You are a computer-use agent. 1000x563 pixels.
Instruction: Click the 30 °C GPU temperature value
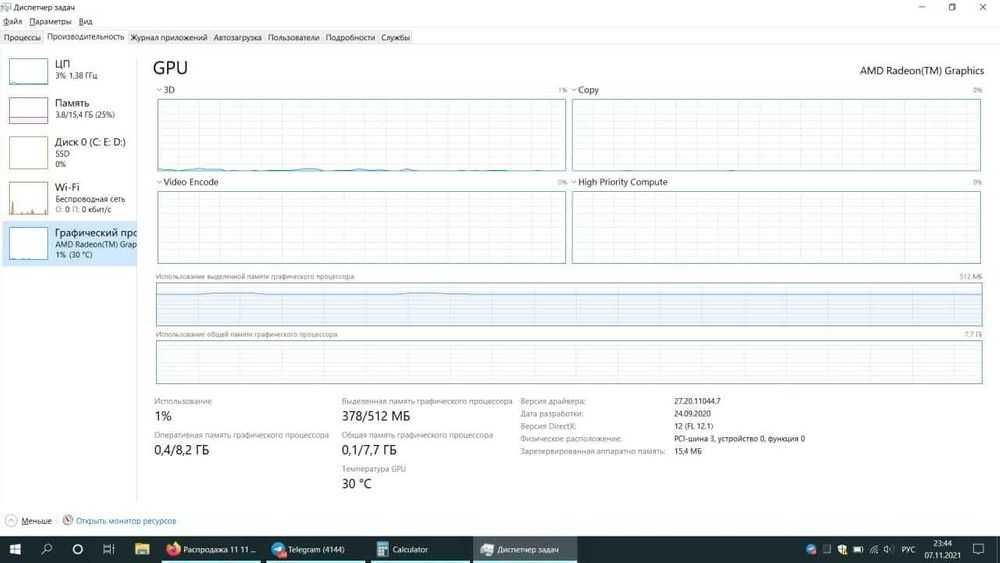[356, 484]
